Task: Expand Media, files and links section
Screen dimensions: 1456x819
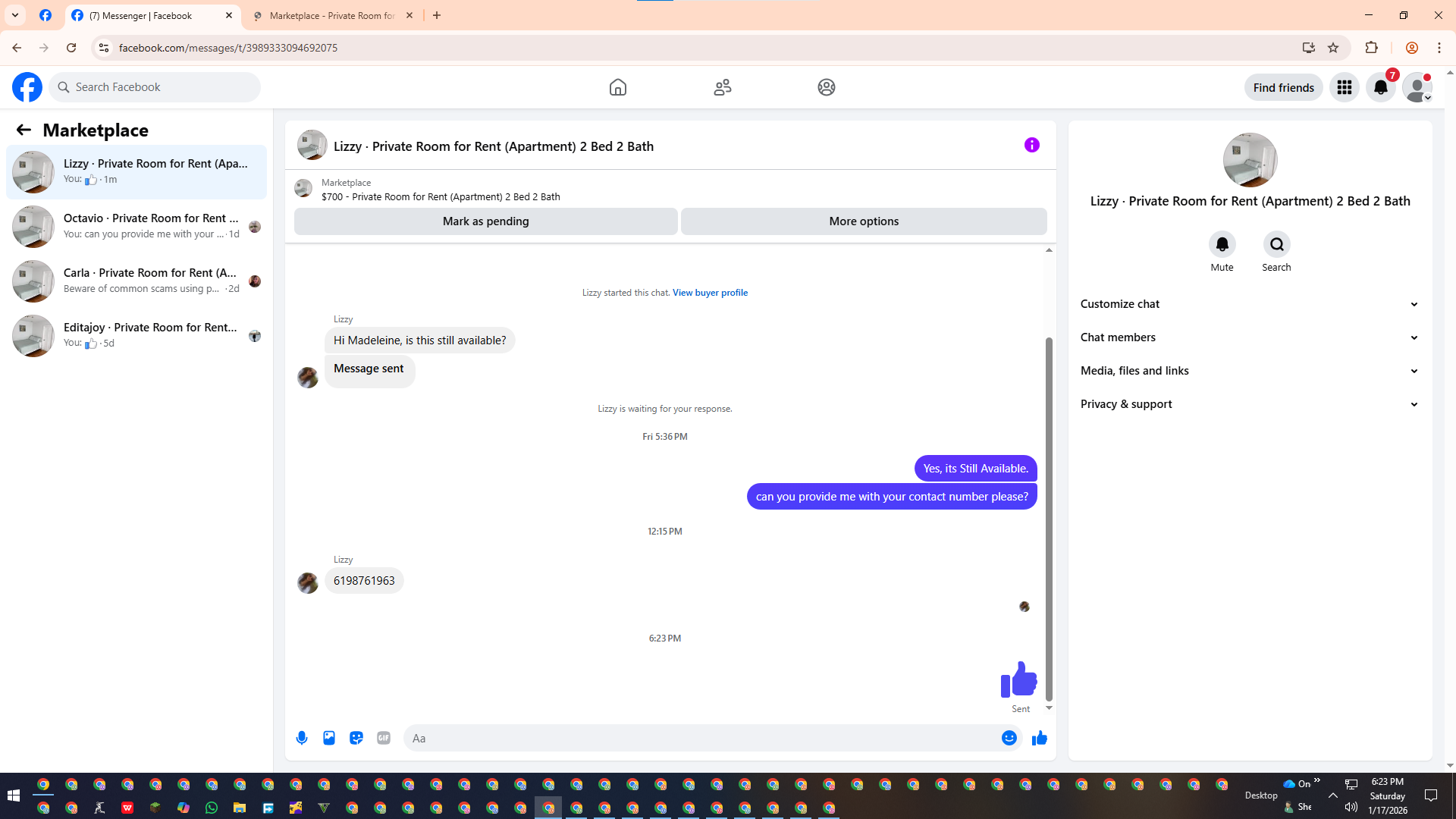Action: [x=1249, y=371]
